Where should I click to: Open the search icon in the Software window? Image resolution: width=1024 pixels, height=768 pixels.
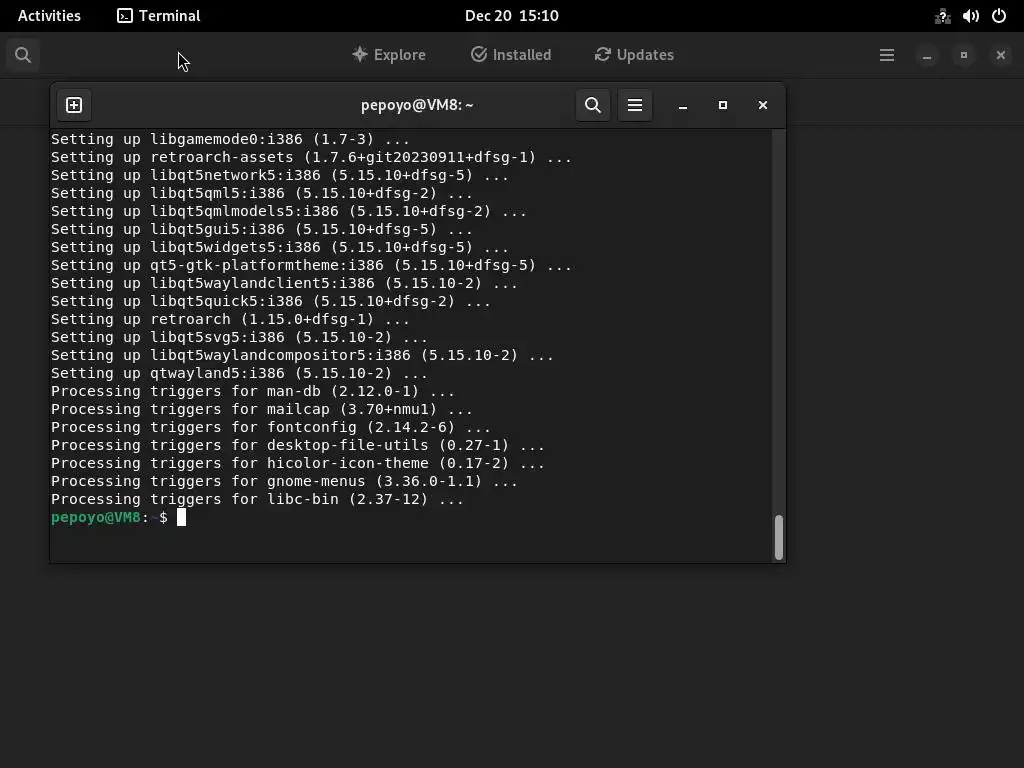pyautogui.click(x=23, y=55)
